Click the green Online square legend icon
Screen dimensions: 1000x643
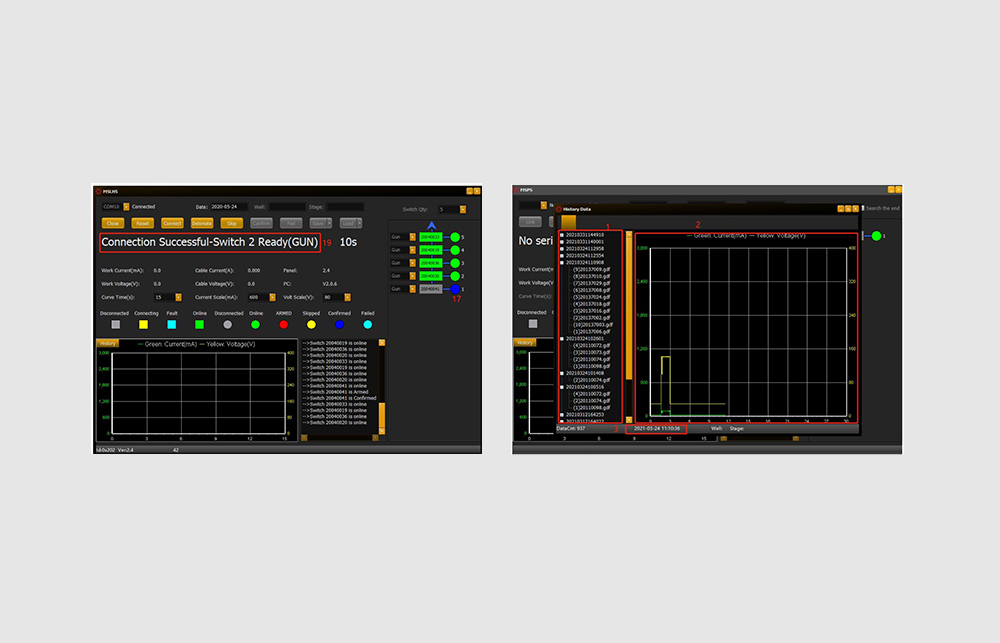click(200, 325)
